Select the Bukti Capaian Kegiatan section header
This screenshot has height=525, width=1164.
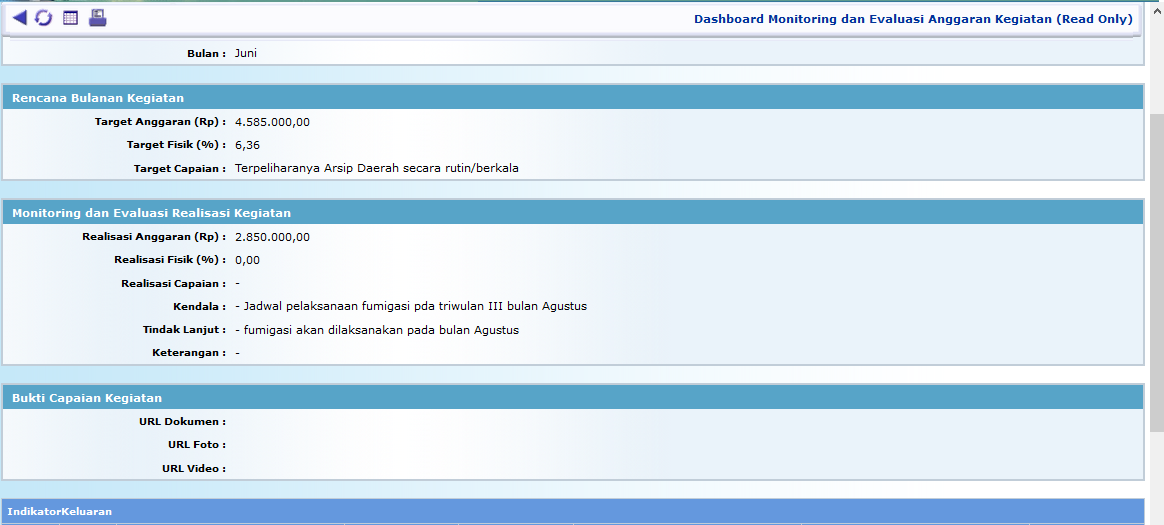[87, 398]
